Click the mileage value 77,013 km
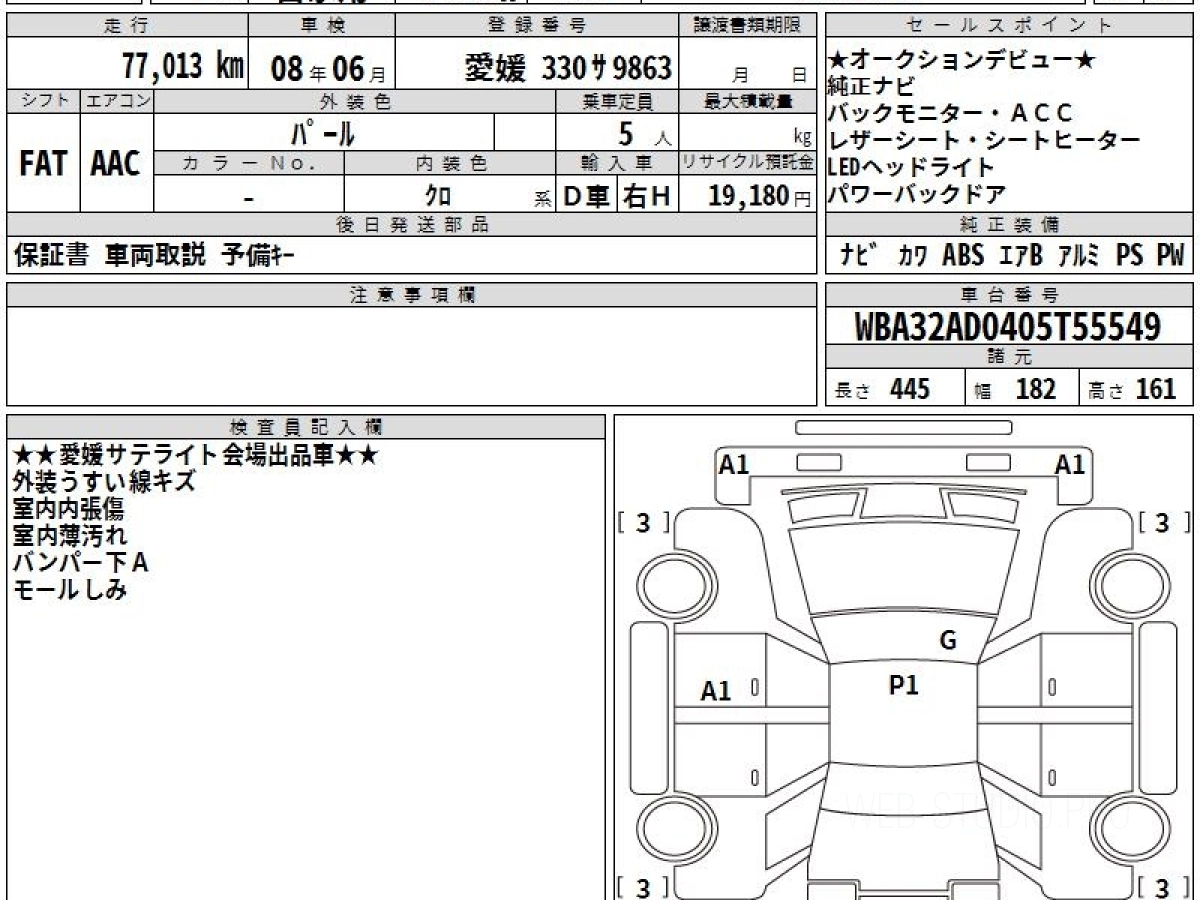1200x900 pixels. (183, 68)
